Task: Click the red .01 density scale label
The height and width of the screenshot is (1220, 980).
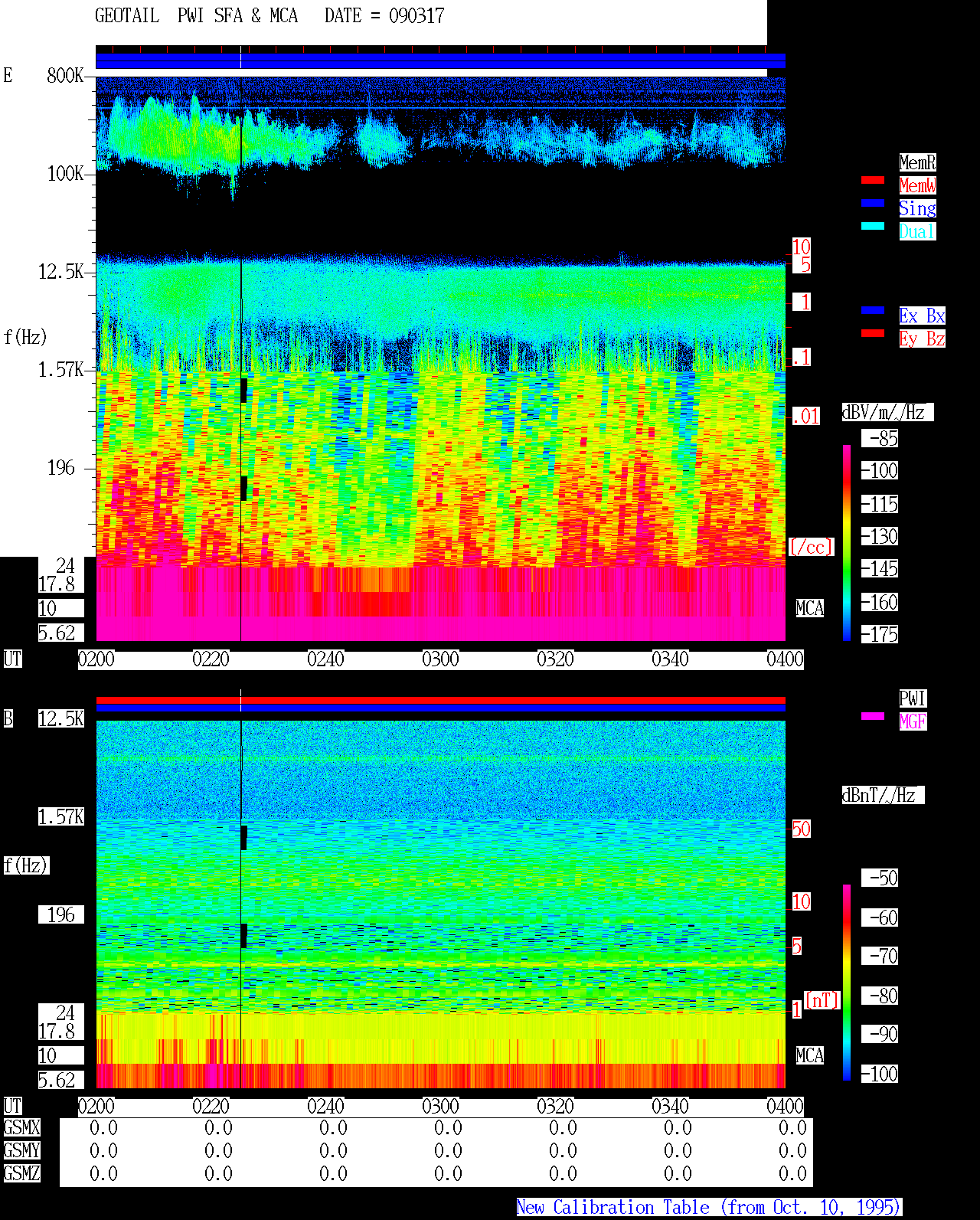Action: (805, 417)
